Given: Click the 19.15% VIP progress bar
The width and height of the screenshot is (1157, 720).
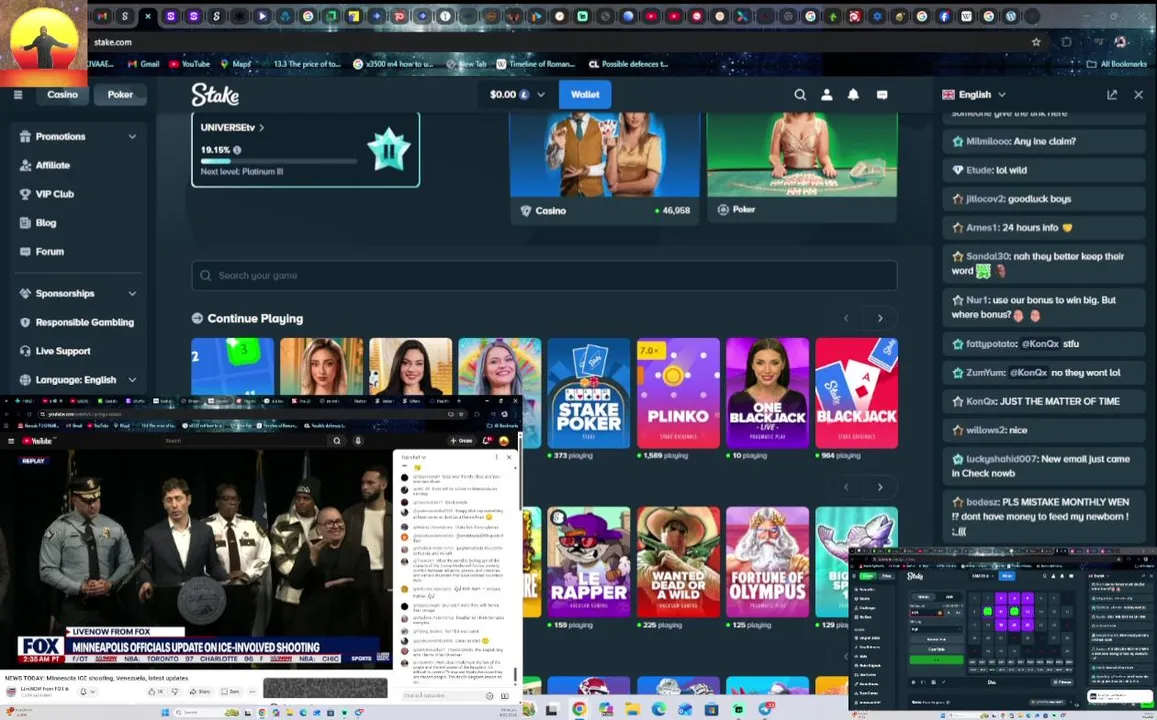Looking at the screenshot, I should [x=278, y=161].
